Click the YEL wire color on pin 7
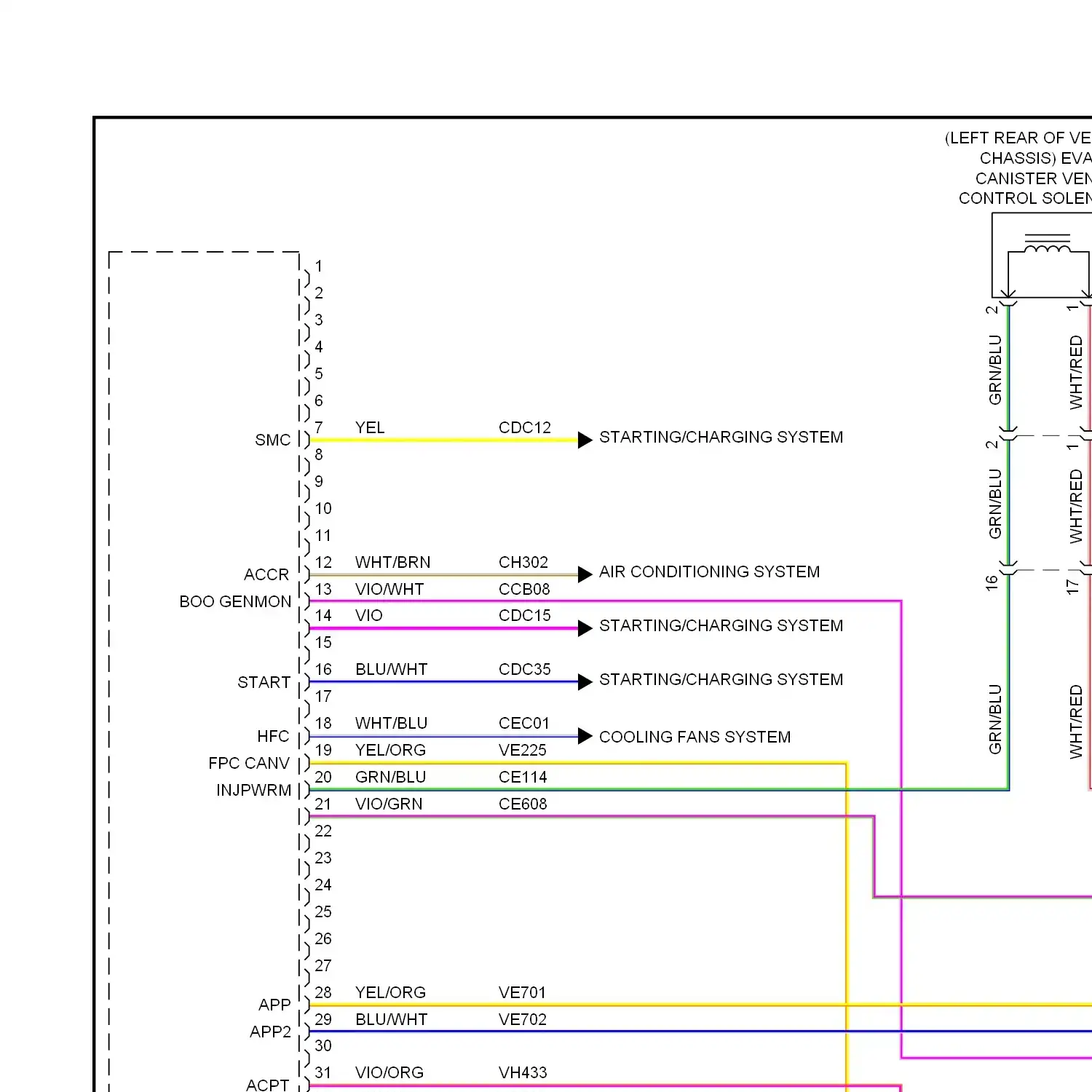 pos(370,427)
